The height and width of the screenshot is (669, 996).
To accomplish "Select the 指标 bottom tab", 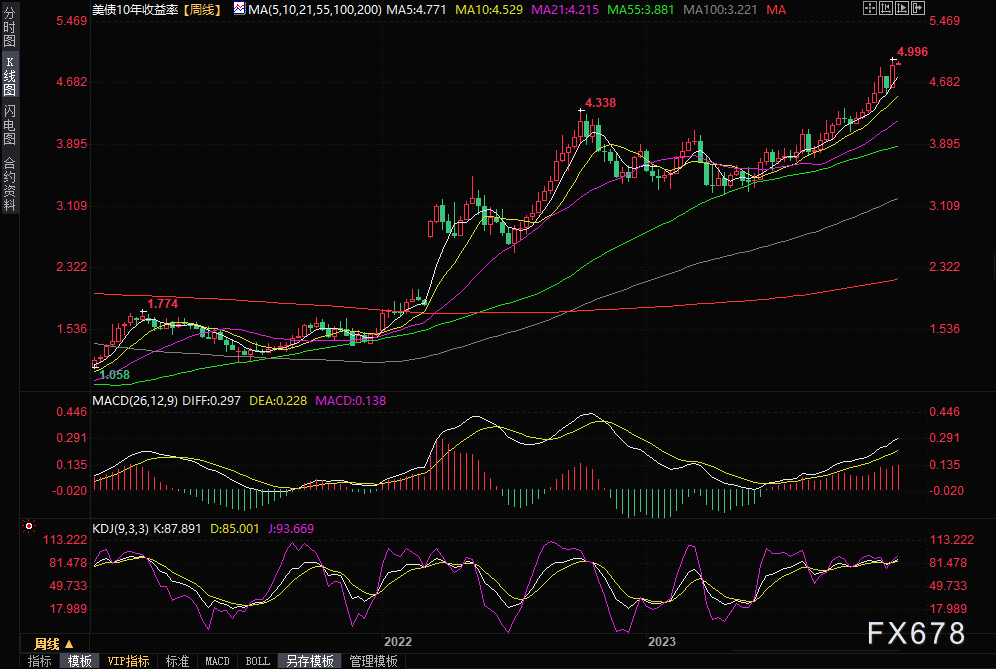I will [x=40, y=661].
